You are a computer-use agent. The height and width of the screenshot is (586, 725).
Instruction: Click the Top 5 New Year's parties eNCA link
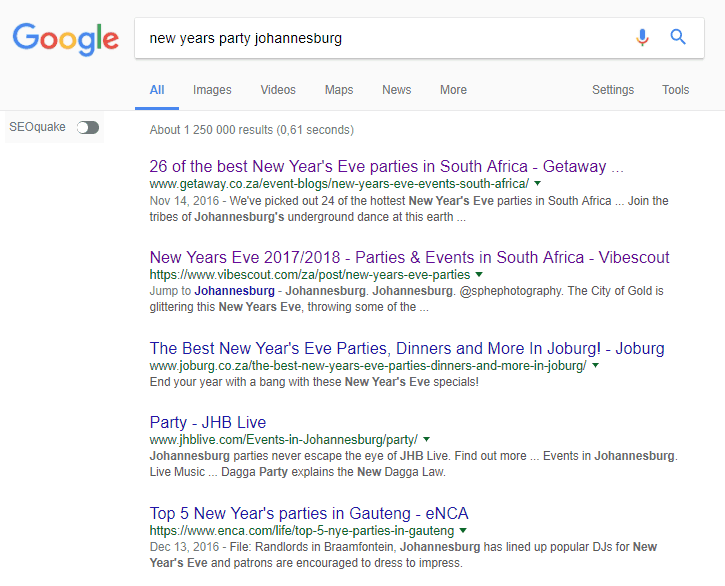click(309, 513)
